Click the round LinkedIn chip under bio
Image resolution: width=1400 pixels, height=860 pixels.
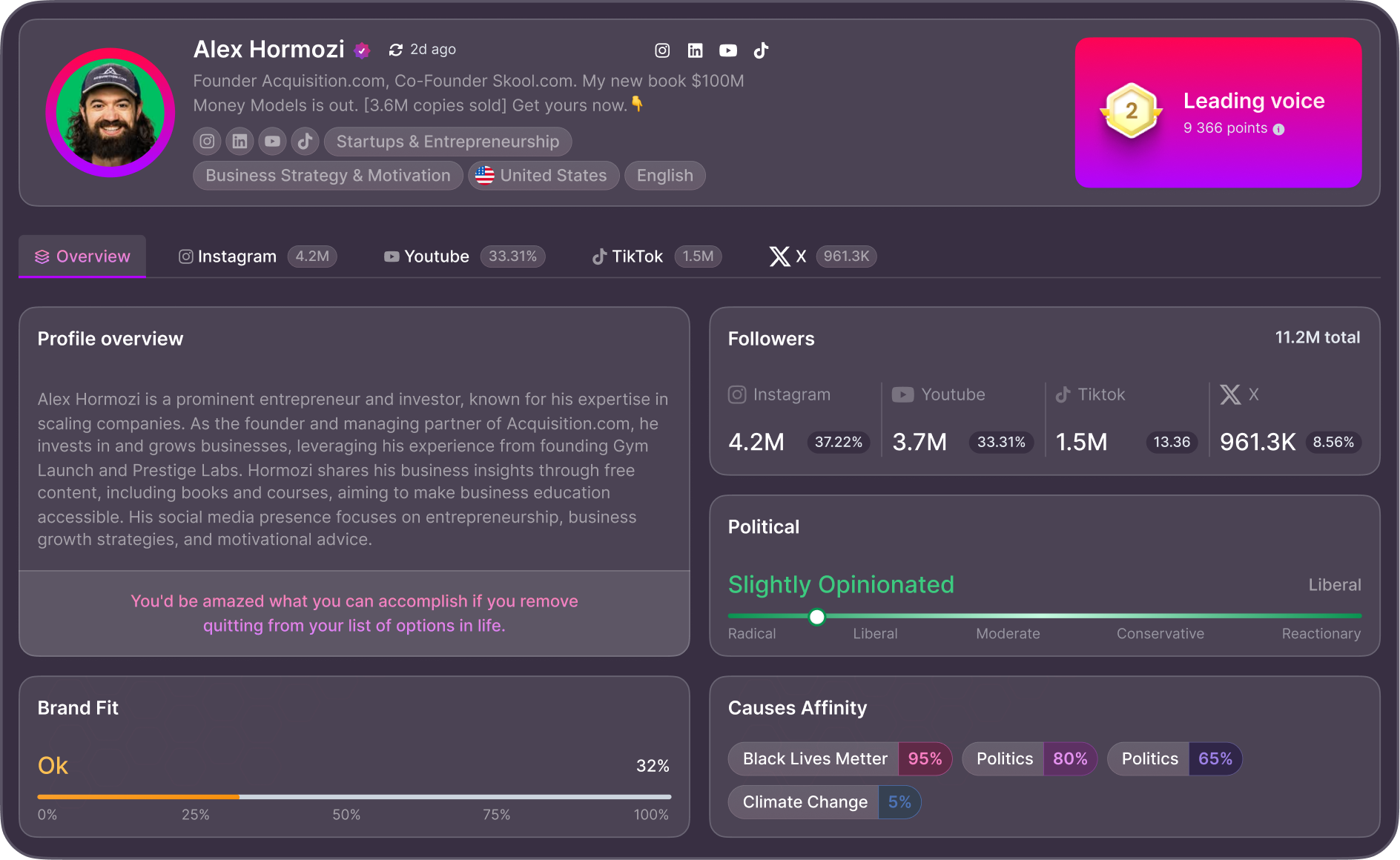pos(240,141)
